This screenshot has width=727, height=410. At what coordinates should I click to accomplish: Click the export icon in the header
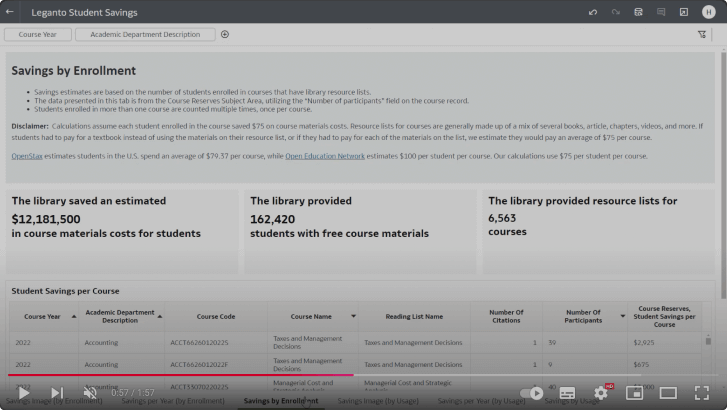click(684, 12)
